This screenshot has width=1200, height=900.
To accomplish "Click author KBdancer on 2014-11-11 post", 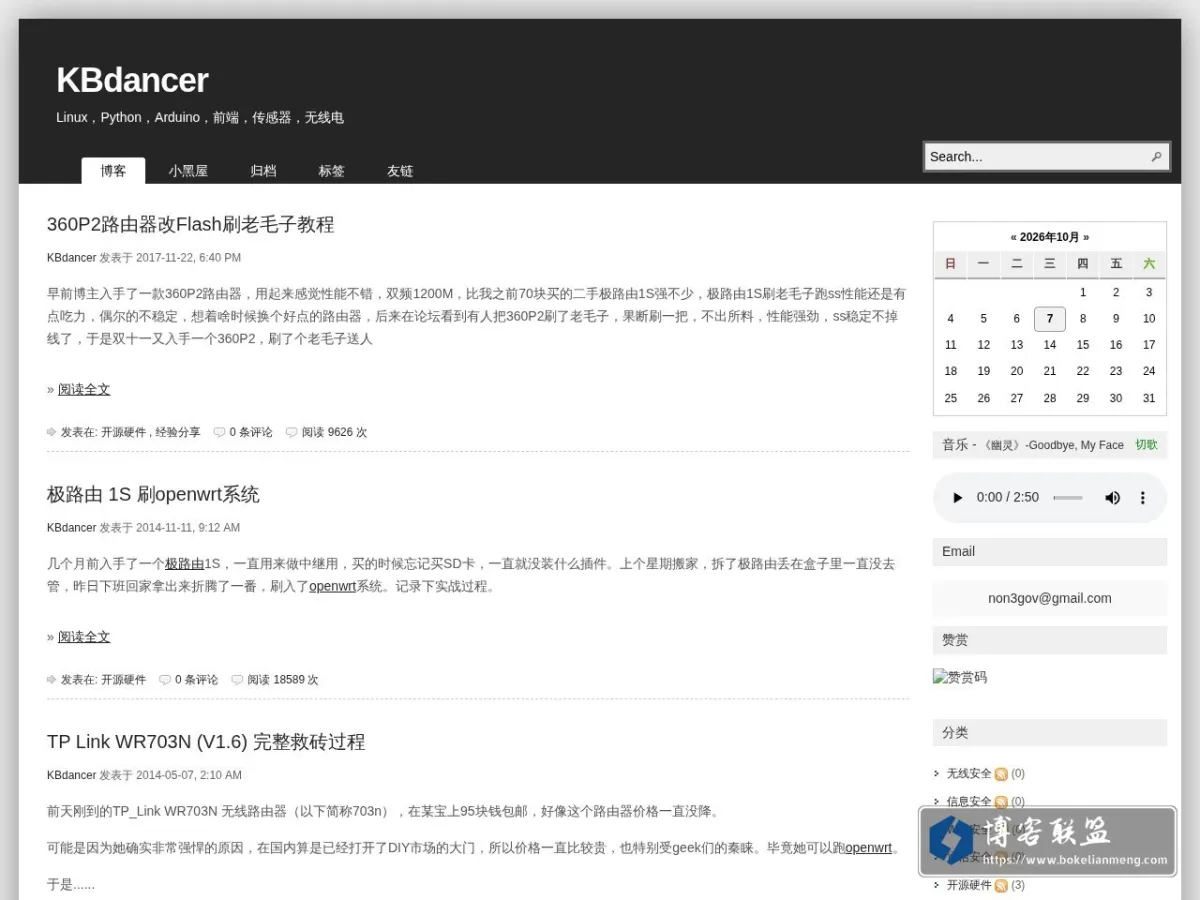I will point(72,528).
